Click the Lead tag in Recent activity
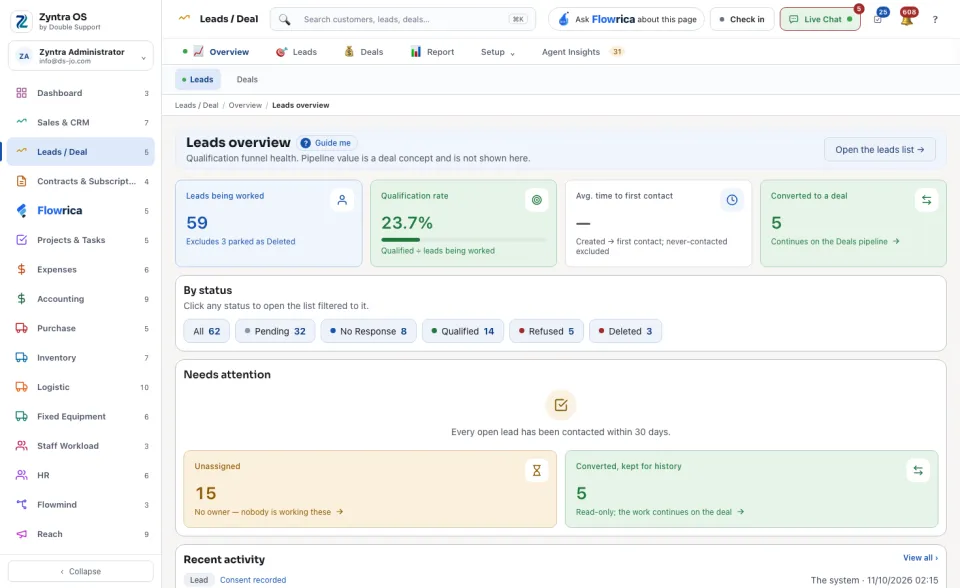Screen dimensions: 960x588 [199, 580]
